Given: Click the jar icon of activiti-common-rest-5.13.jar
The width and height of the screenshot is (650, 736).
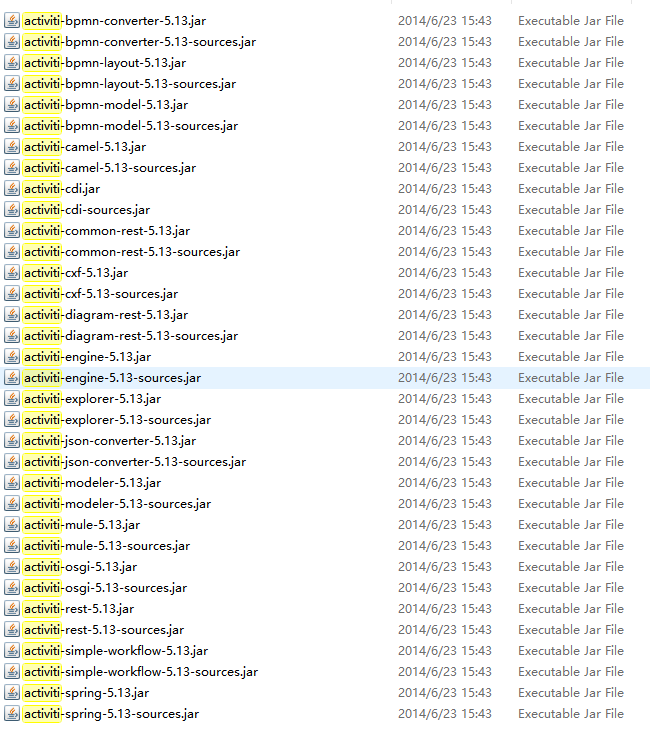Looking at the screenshot, I should pyautogui.click(x=12, y=230).
